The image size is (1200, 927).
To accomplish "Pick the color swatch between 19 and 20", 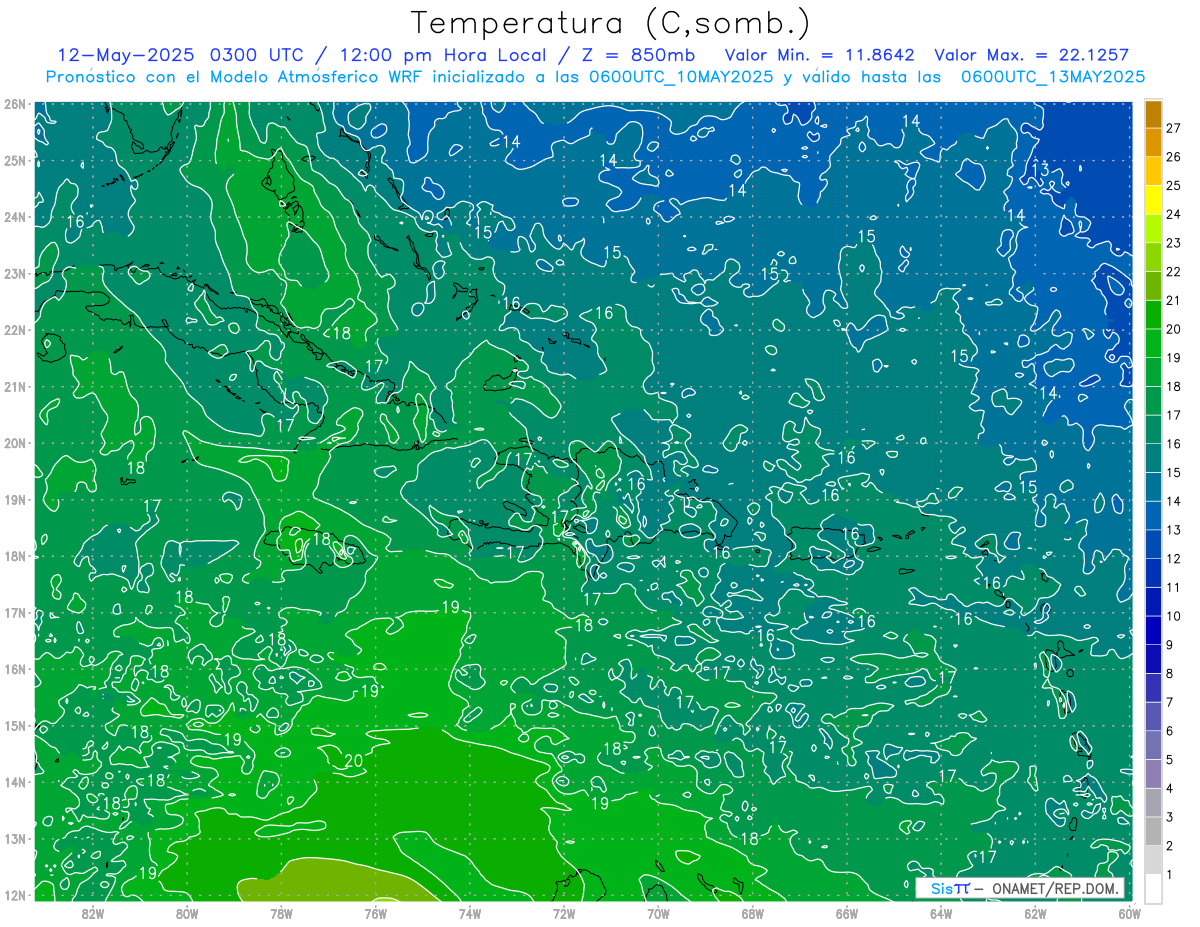I will point(1153,343).
